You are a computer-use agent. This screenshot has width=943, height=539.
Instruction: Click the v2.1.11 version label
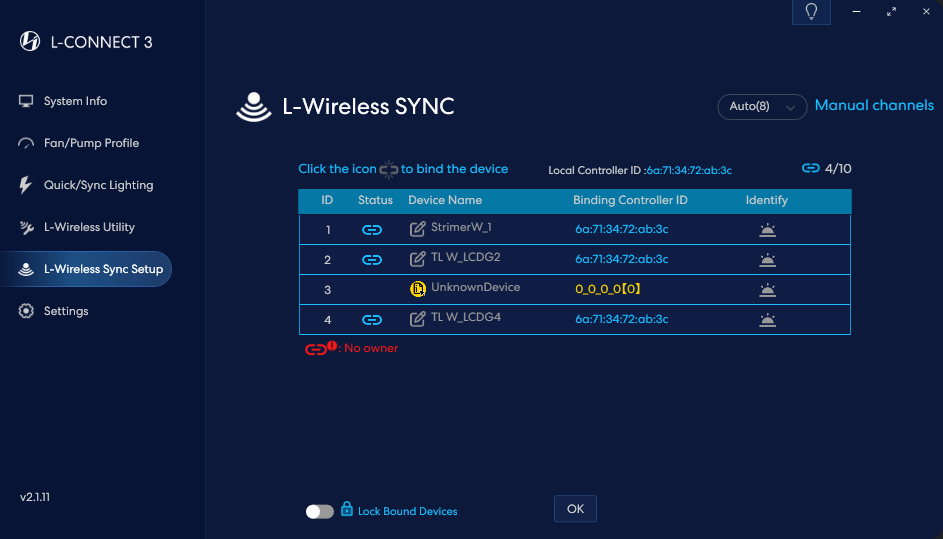point(35,497)
